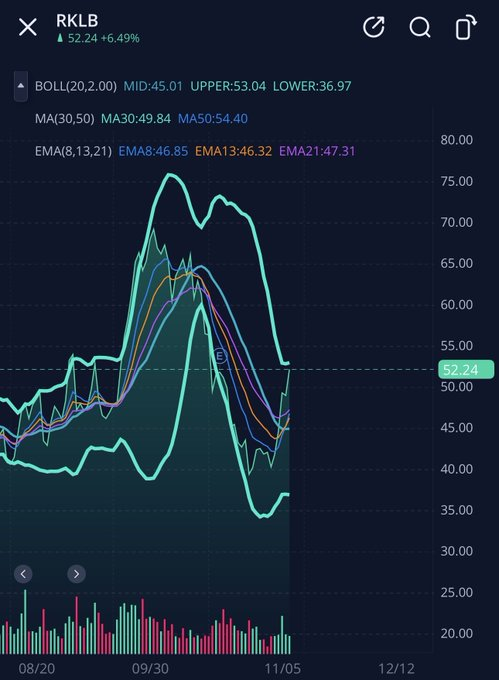This screenshot has height=680, width=499.
Task: Tap the share chart icon
Action: tap(374, 27)
